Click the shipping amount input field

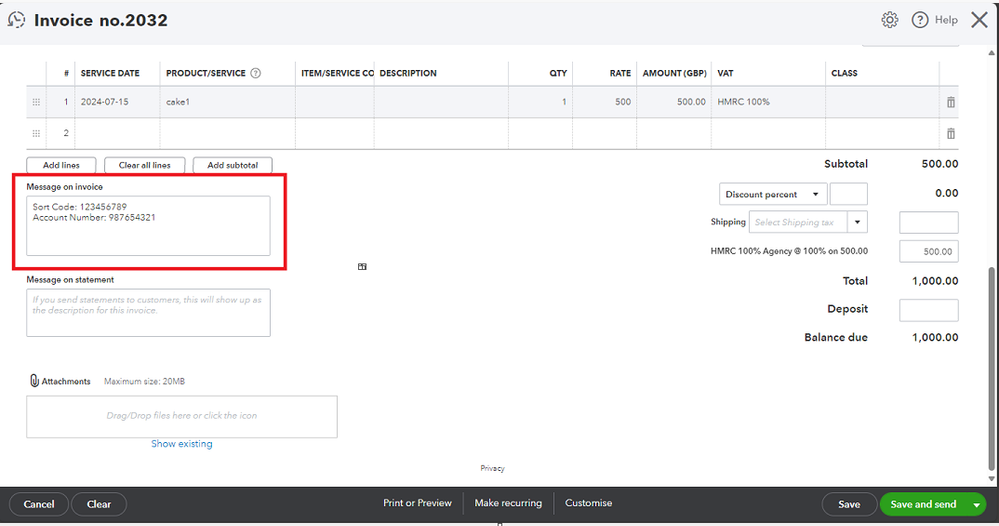pyautogui.click(x=928, y=222)
